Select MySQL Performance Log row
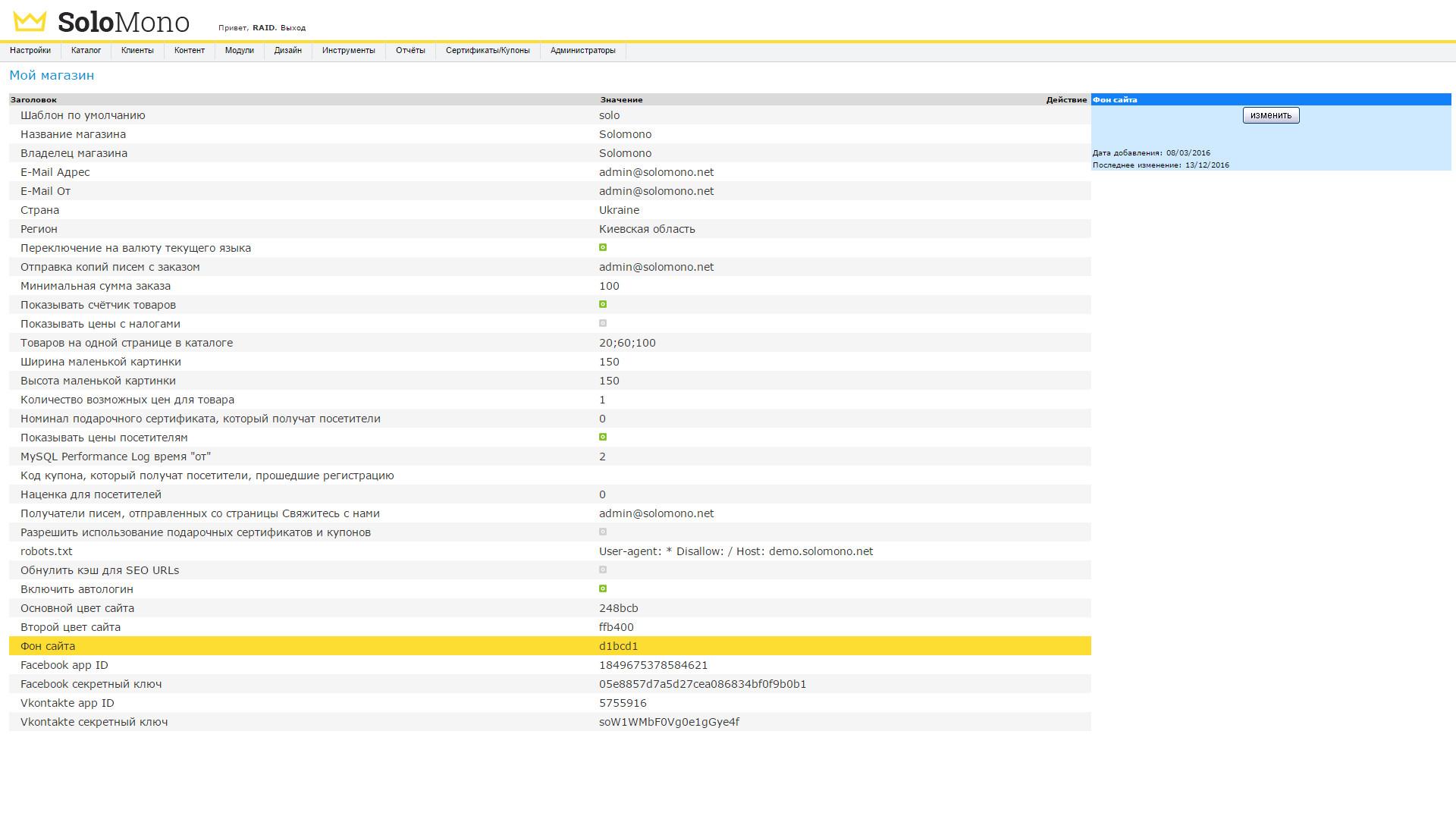Viewport: 1456px width, 819px height. [550, 457]
